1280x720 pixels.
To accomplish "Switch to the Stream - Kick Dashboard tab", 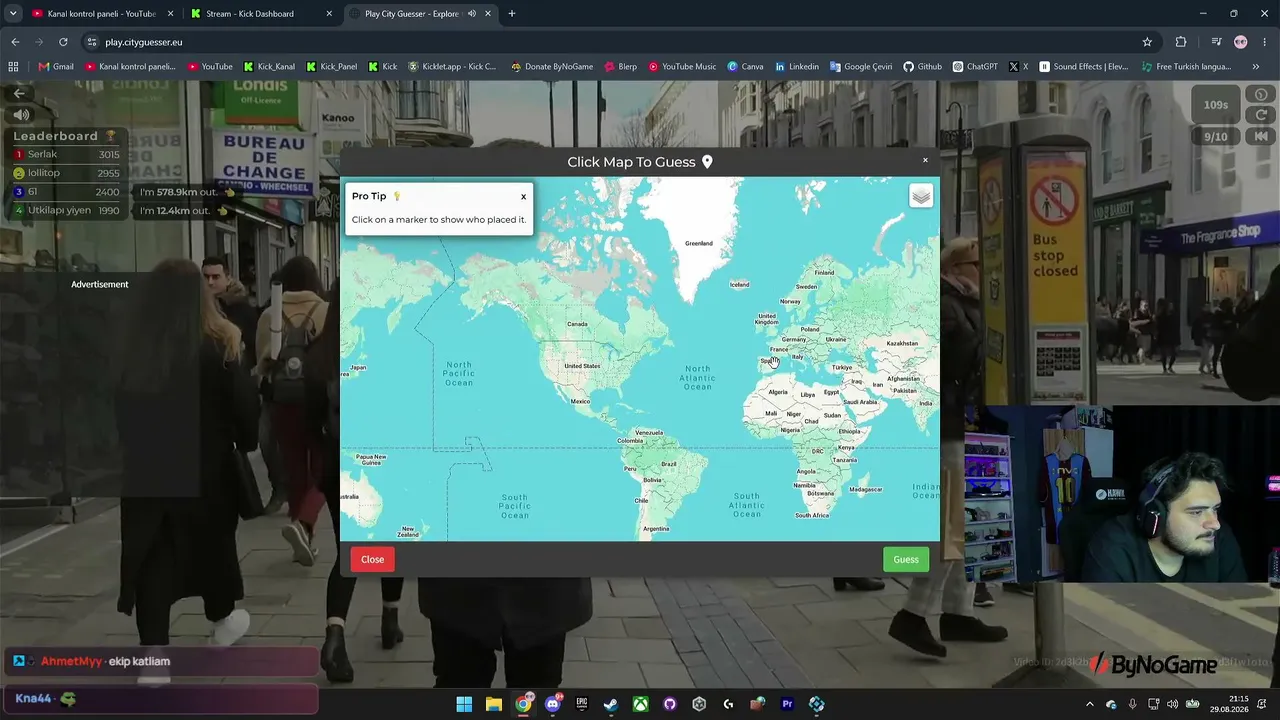I will point(261,14).
